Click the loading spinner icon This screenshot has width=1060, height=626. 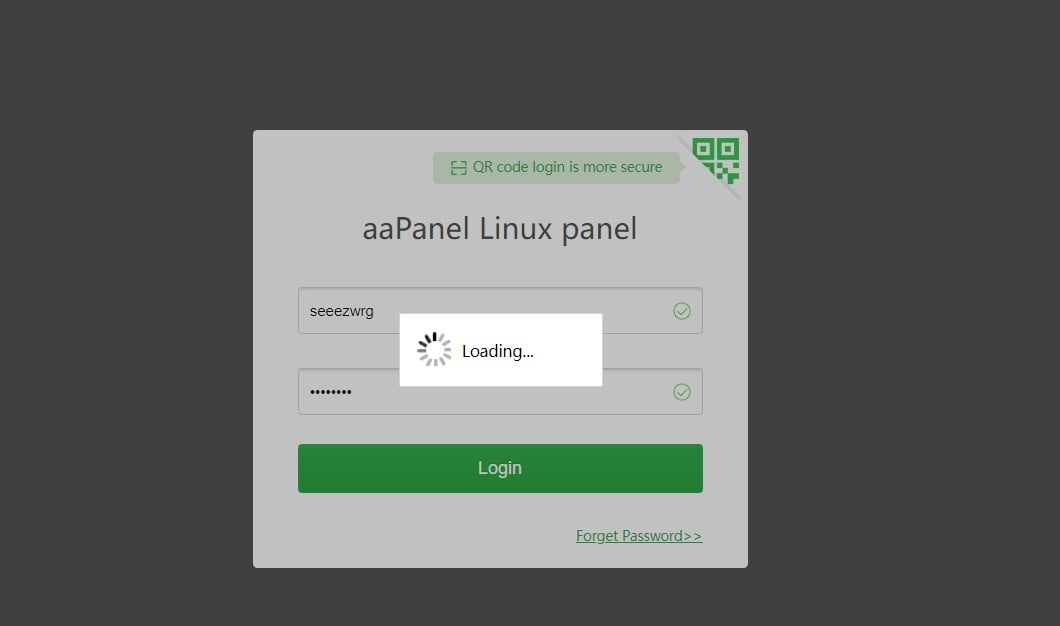click(x=434, y=350)
